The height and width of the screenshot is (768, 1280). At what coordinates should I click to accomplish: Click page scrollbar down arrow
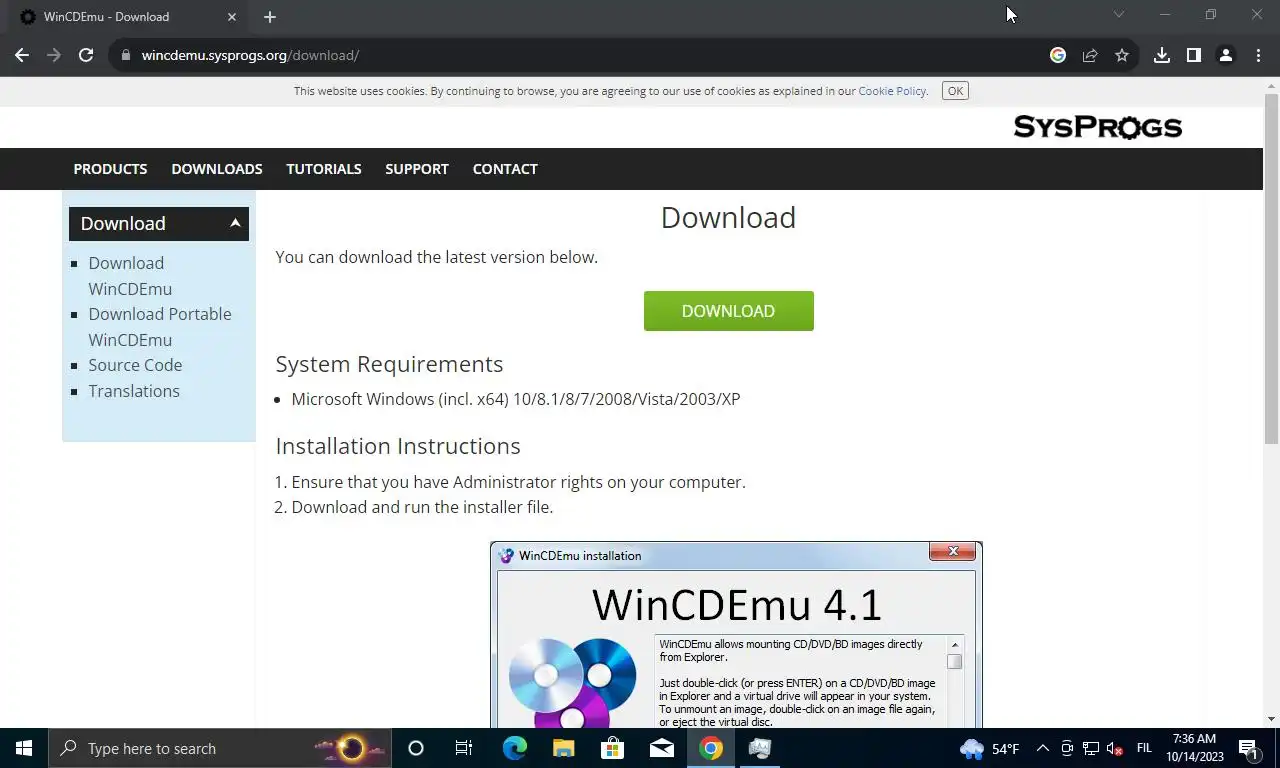coord(1271,719)
